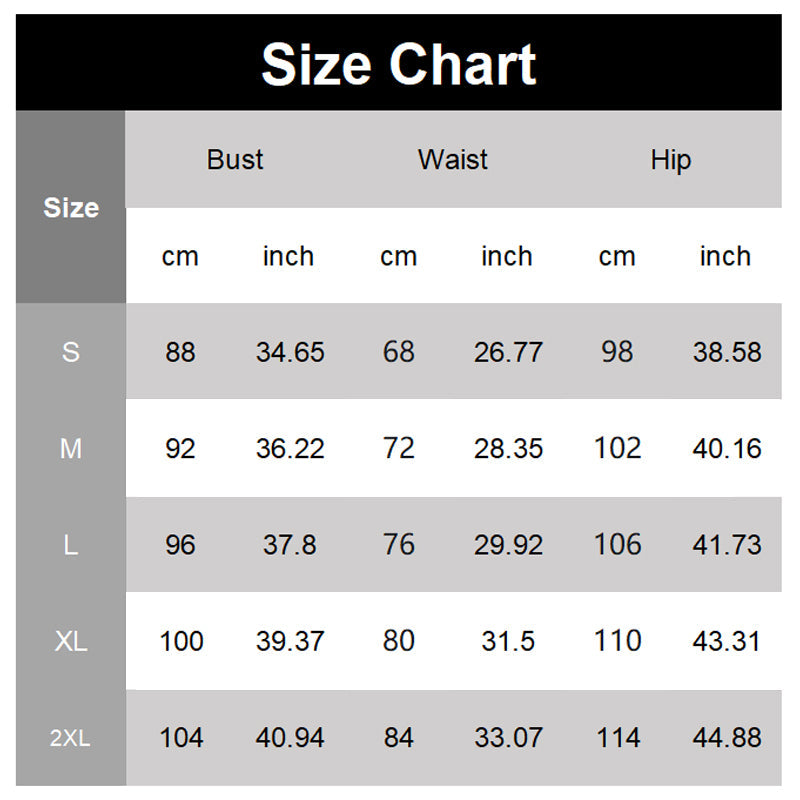Select the M size row label
Viewport: 800px width, 800px height.
pyautogui.click(x=71, y=449)
